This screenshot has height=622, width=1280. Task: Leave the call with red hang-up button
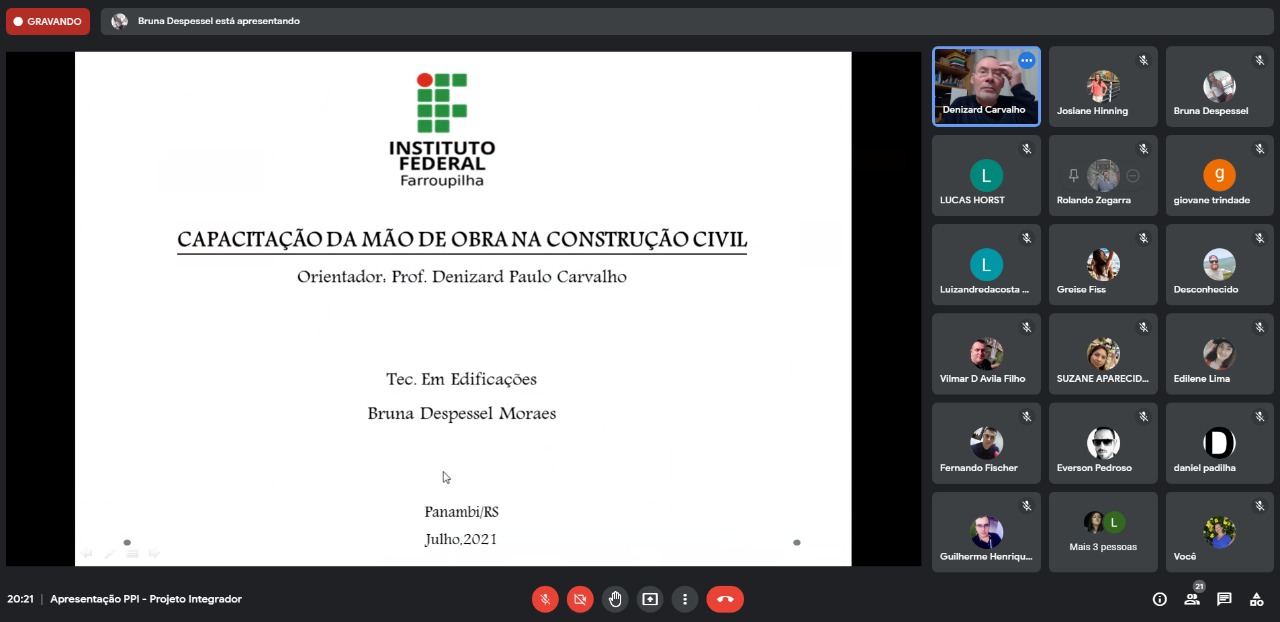725,599
